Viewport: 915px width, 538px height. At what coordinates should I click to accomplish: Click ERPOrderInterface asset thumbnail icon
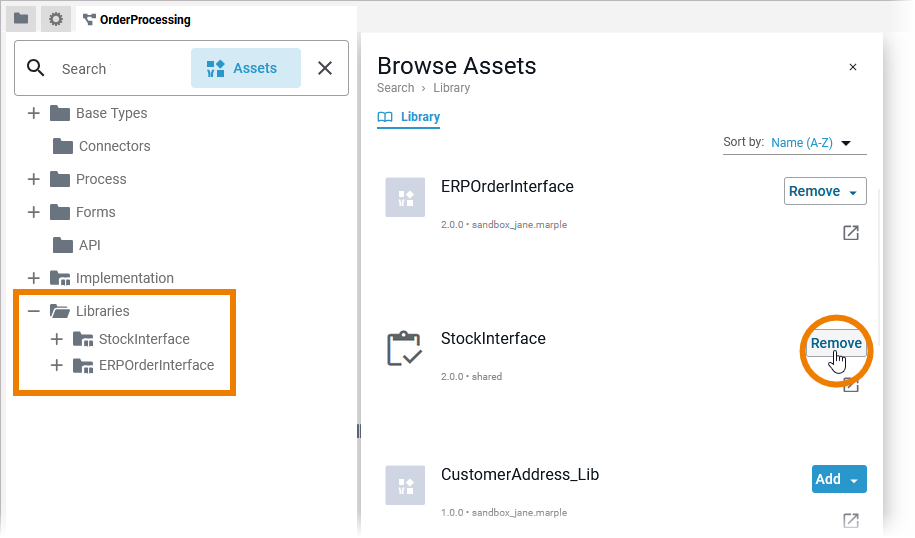point(405,196)
